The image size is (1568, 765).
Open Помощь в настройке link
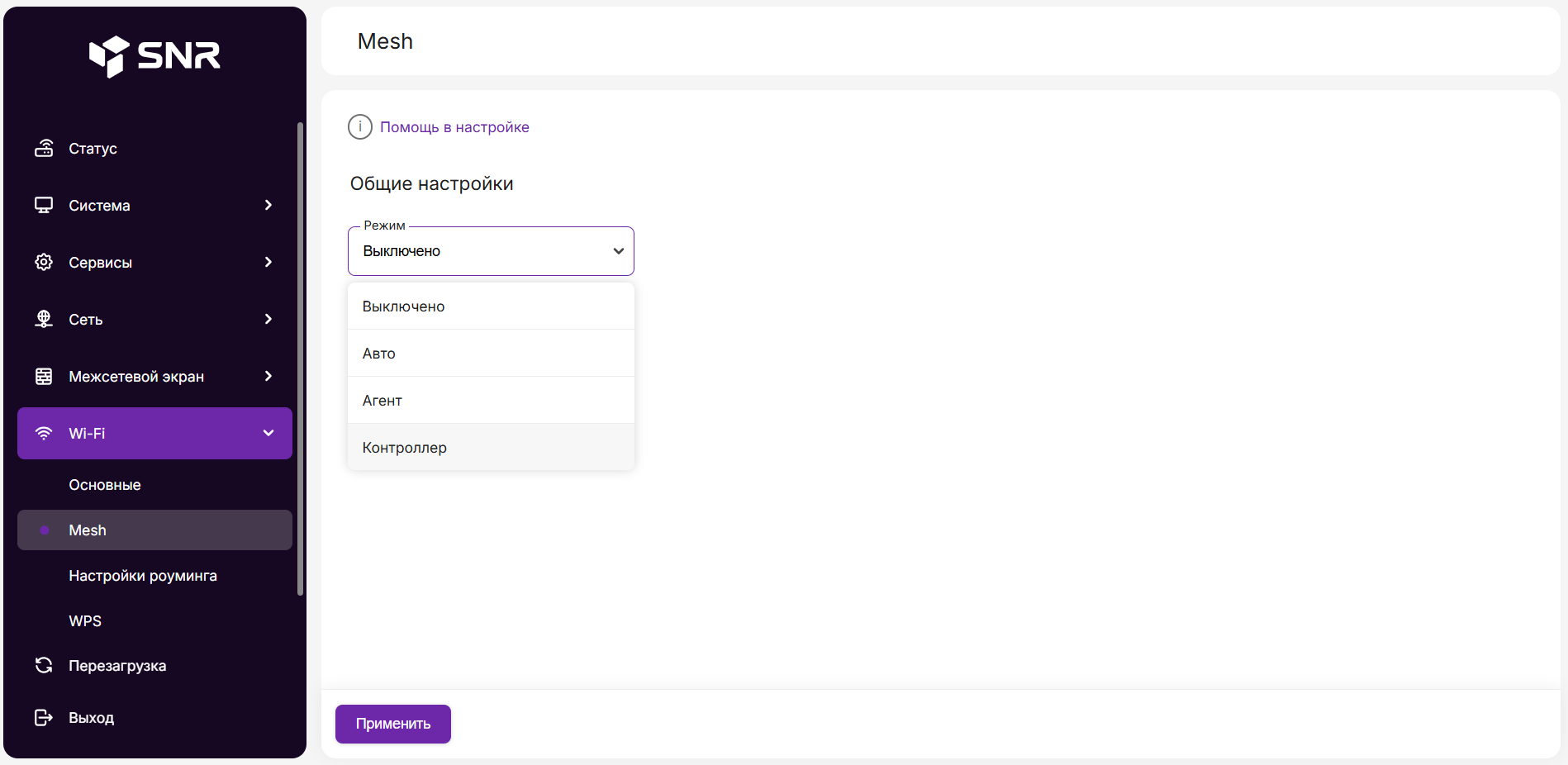tap(454, 127)
